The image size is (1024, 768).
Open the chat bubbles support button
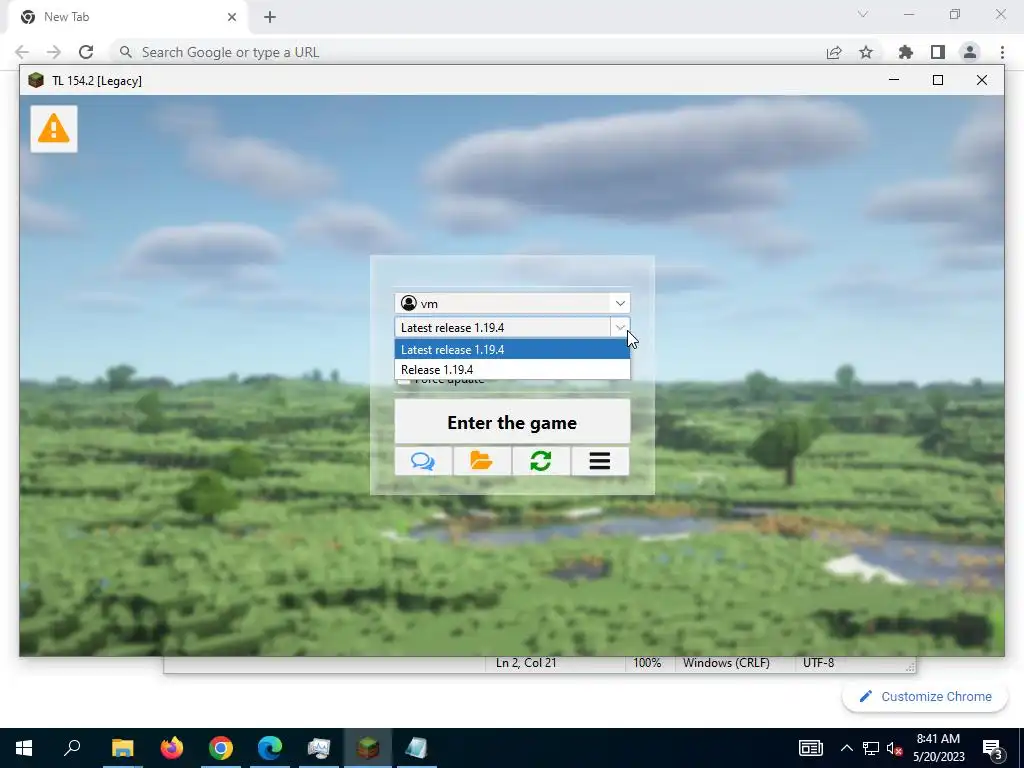[x=423, y=461]
